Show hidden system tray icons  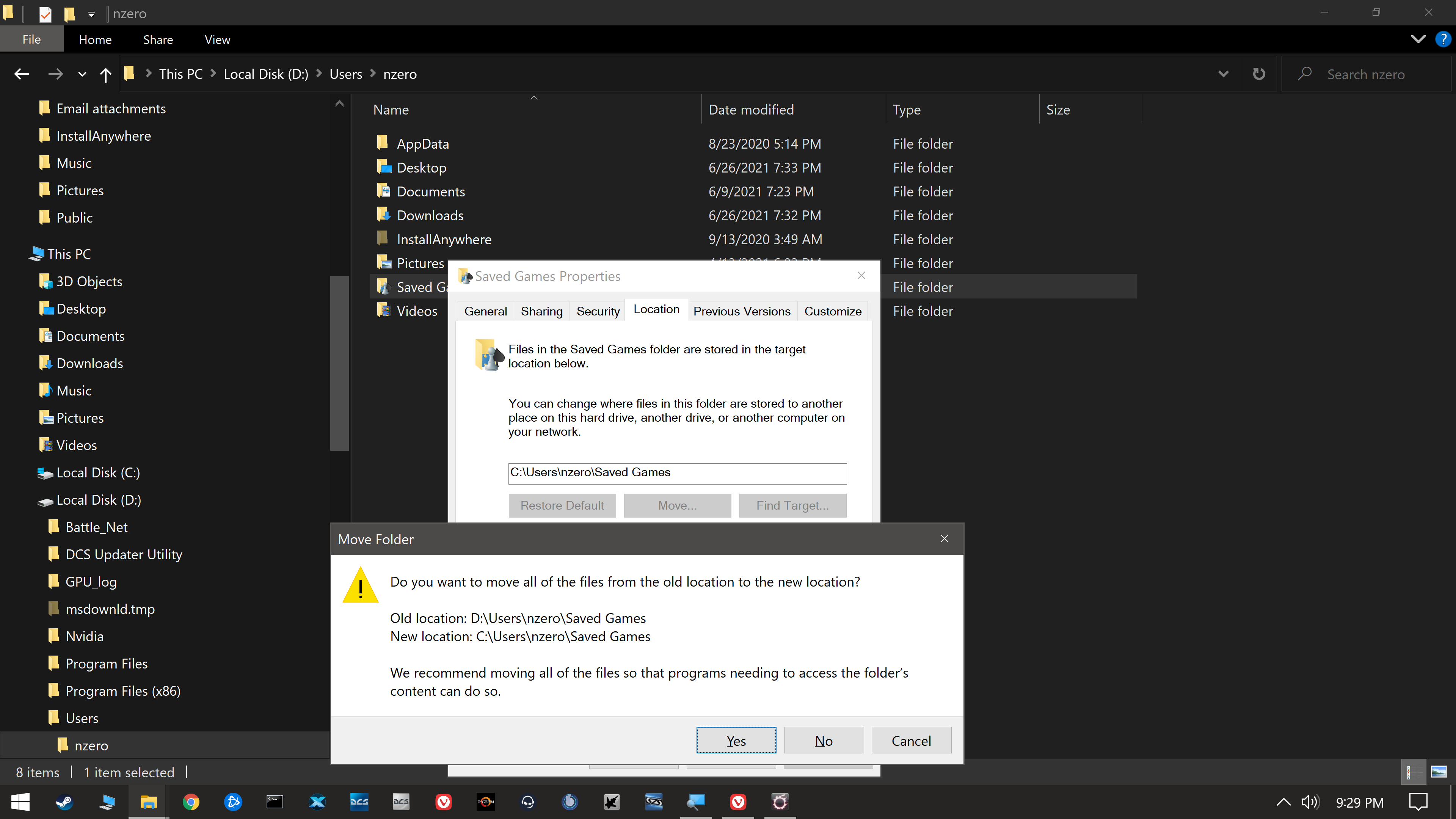tap(1283, 802)
